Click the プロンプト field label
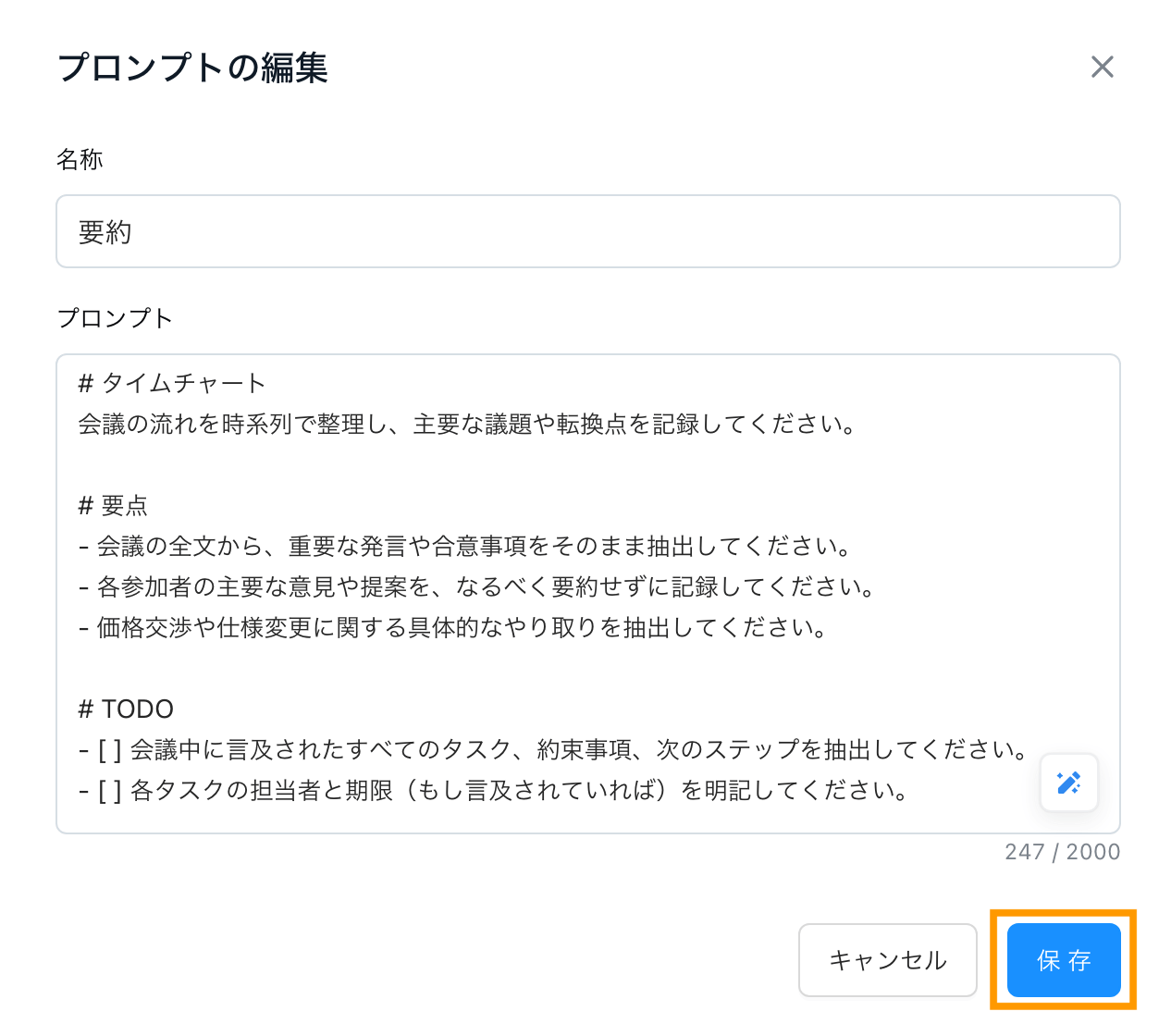The image size is (1171, 1036). pos(115,318)
